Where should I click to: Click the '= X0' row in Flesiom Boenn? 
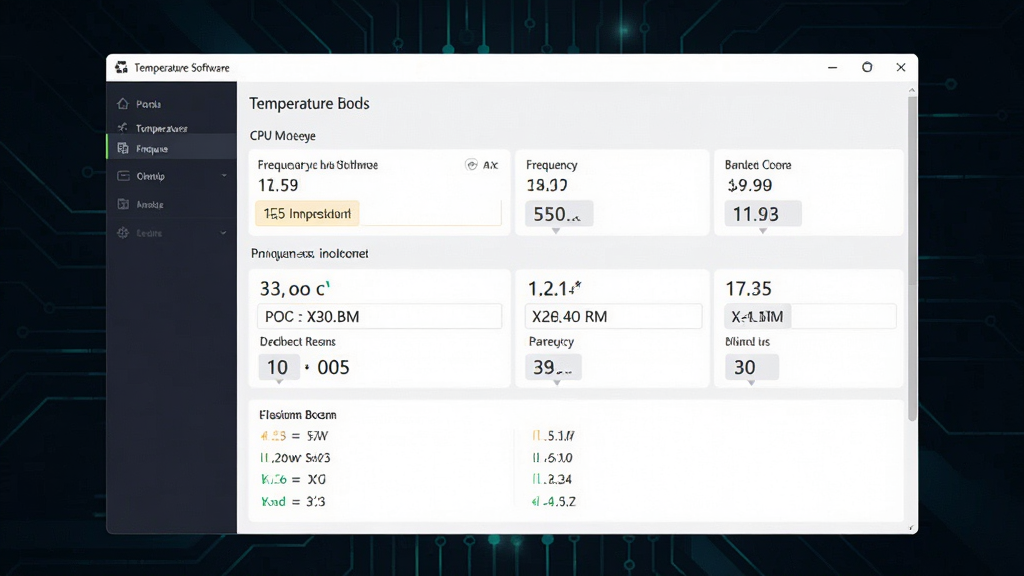click(x=293, y=479)
